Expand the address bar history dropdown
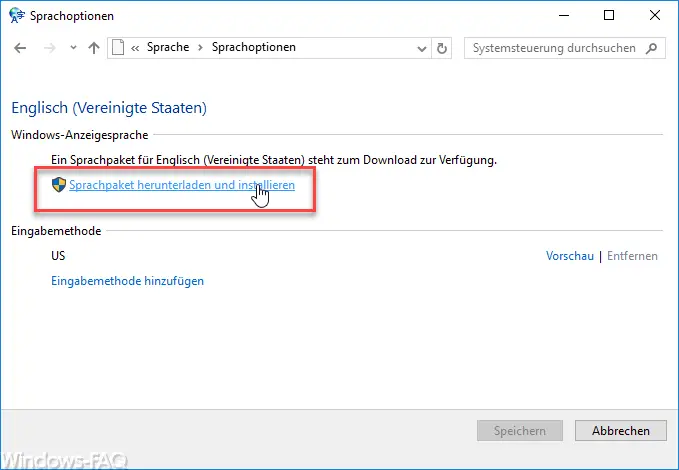 click(x=422, y=48)
